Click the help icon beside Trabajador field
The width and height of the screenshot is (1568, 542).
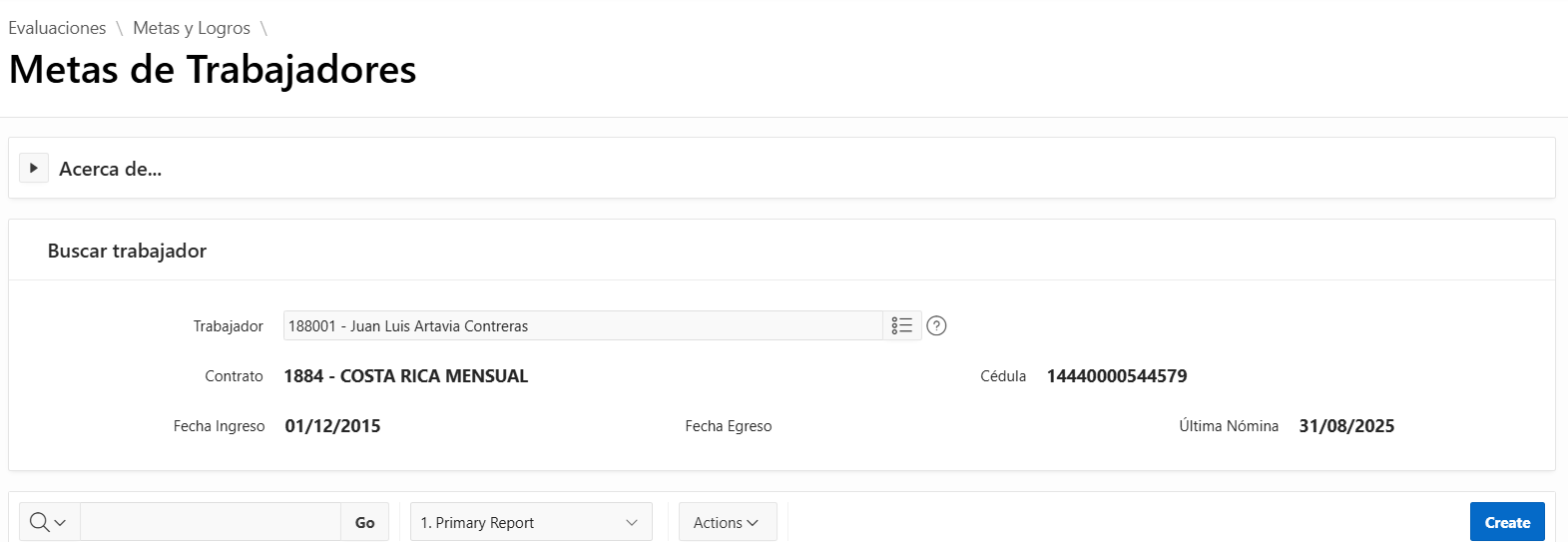pos(936,325)
